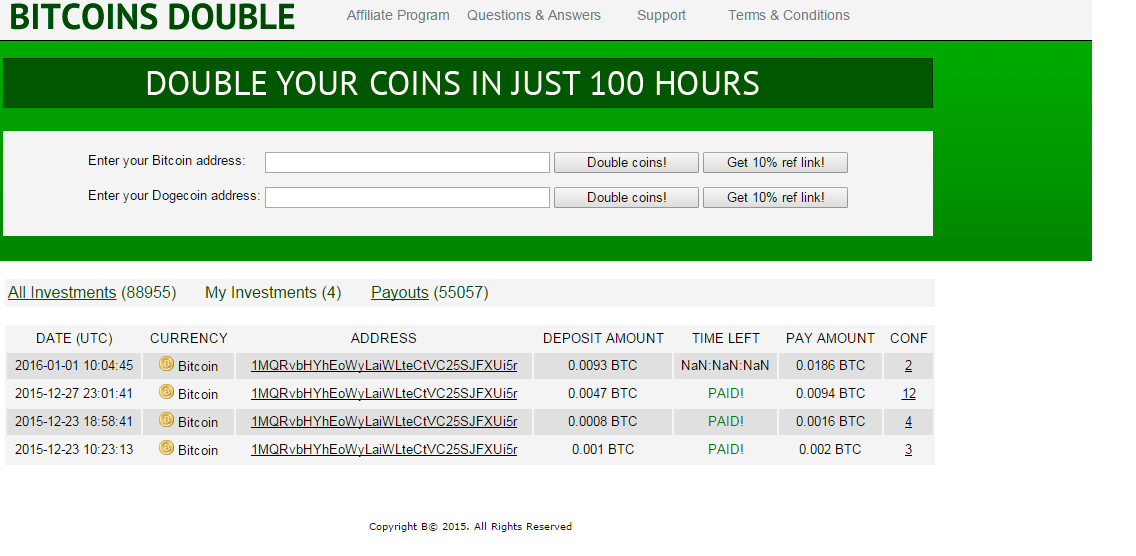The image size is (1136, 556).
Task: Click the BITCOINS DOUBLE site logo
Action: point(152,17)
